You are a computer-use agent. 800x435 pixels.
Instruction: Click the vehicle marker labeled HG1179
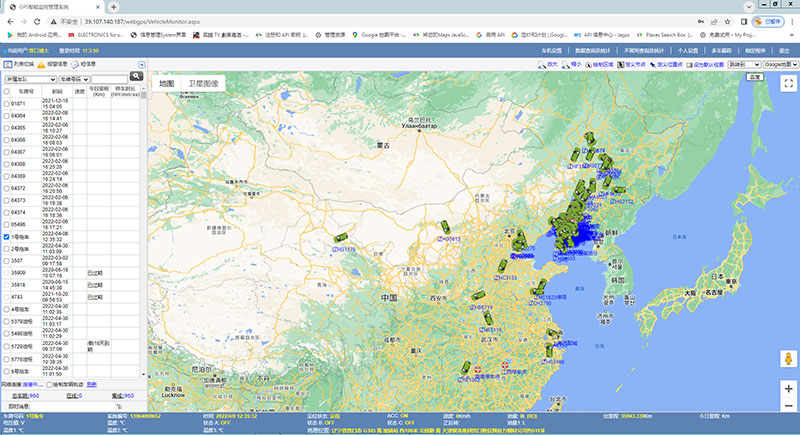[x=341, y=238]
